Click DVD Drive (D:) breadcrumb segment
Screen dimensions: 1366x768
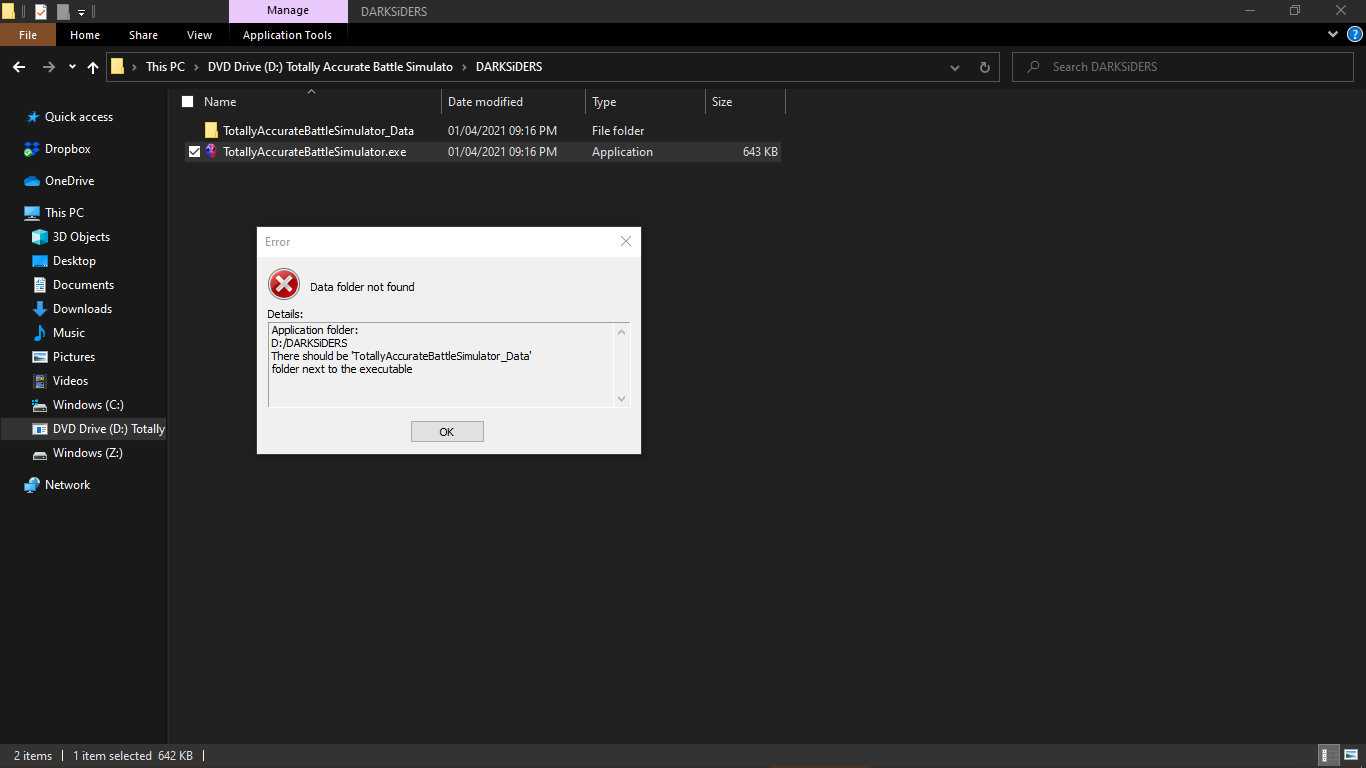[330, 67]
